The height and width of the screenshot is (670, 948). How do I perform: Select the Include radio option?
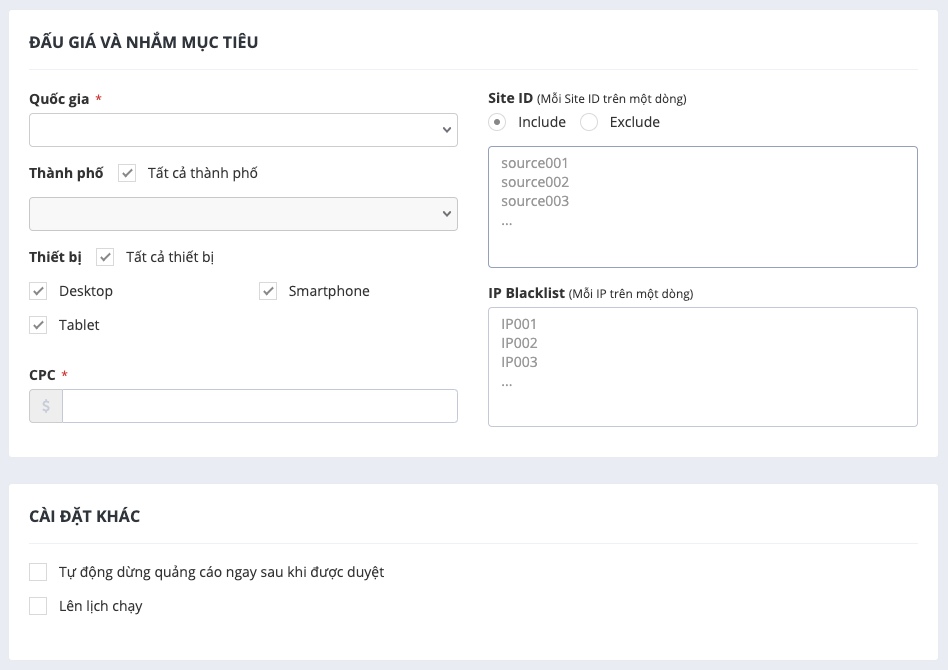497,122
